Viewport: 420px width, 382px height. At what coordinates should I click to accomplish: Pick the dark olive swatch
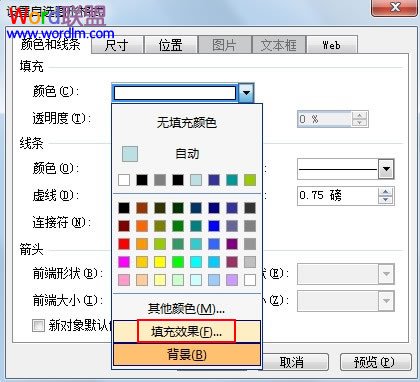(x=160, y=208)
